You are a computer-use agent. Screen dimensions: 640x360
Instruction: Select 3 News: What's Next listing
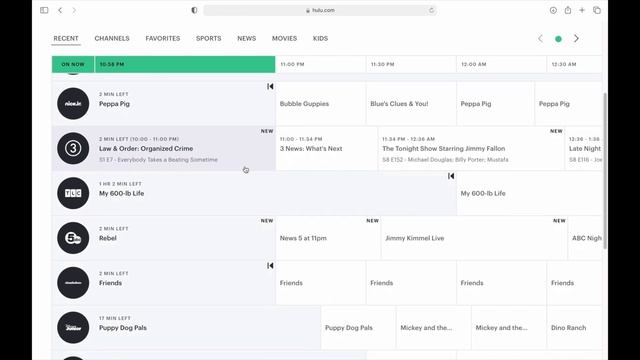click(327, 149)
